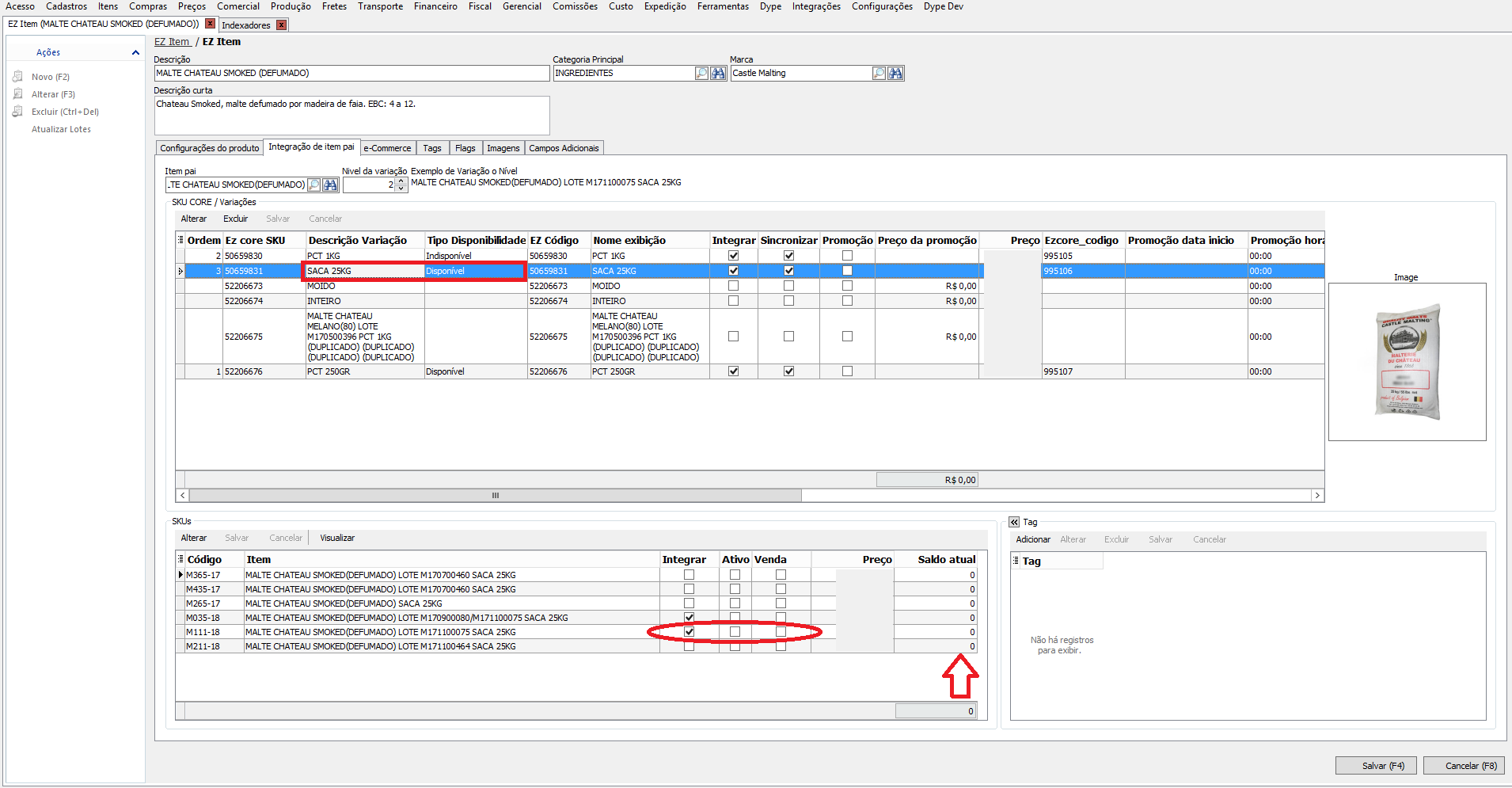Click the Descrição input field

tap(351, 73)
